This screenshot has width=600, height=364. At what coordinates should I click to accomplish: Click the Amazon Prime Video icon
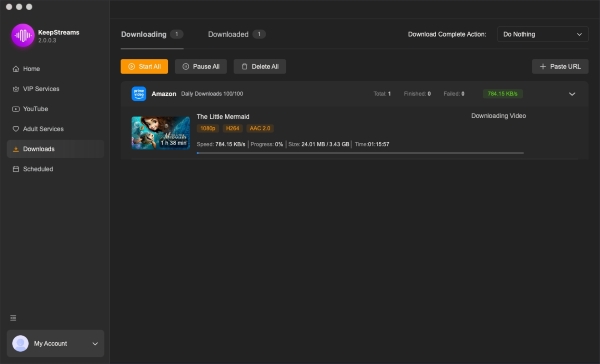pyautogui.click(x=139, y=94)
